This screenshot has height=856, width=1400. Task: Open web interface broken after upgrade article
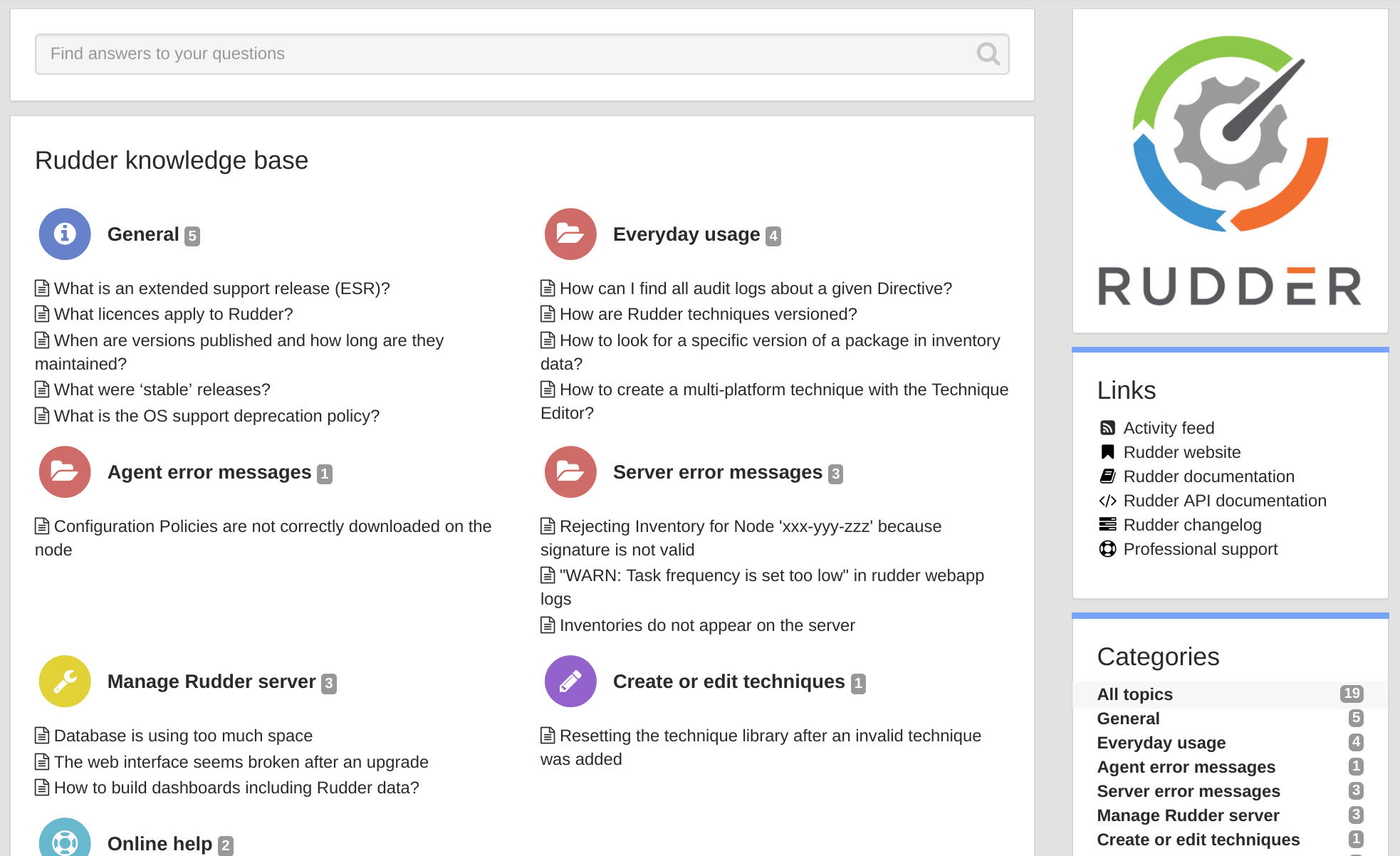point(241,762)
